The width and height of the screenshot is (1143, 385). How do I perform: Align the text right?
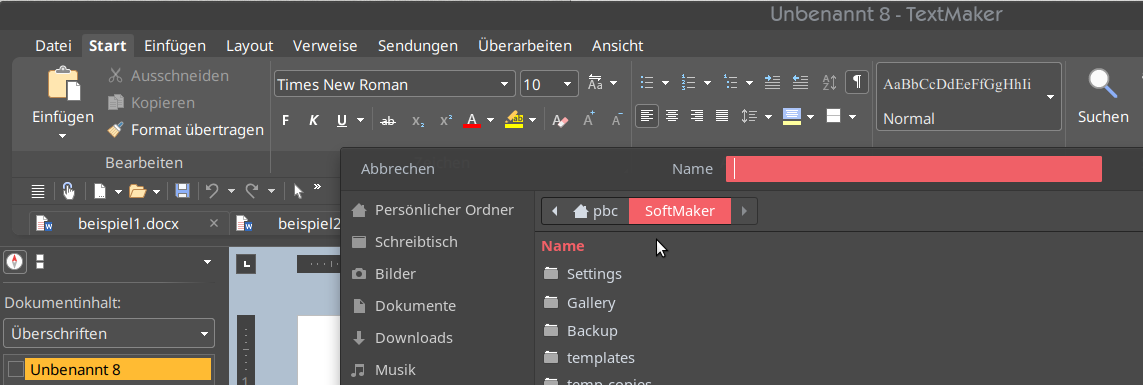pos(697,115)
